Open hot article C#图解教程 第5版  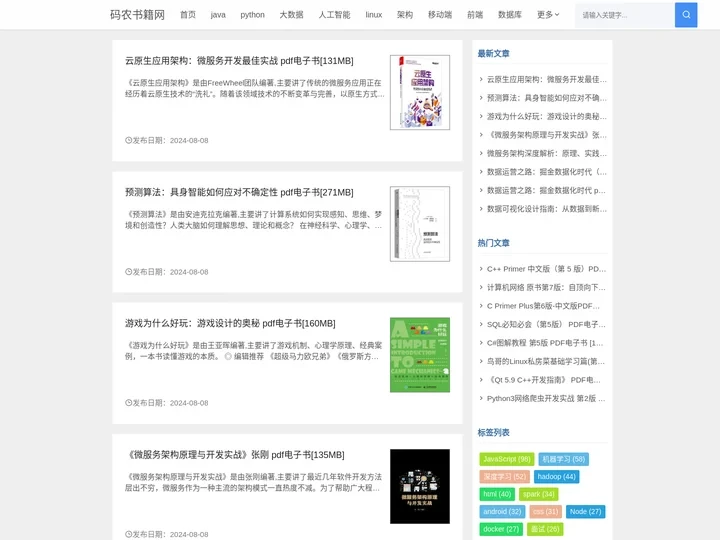(545, 343)
